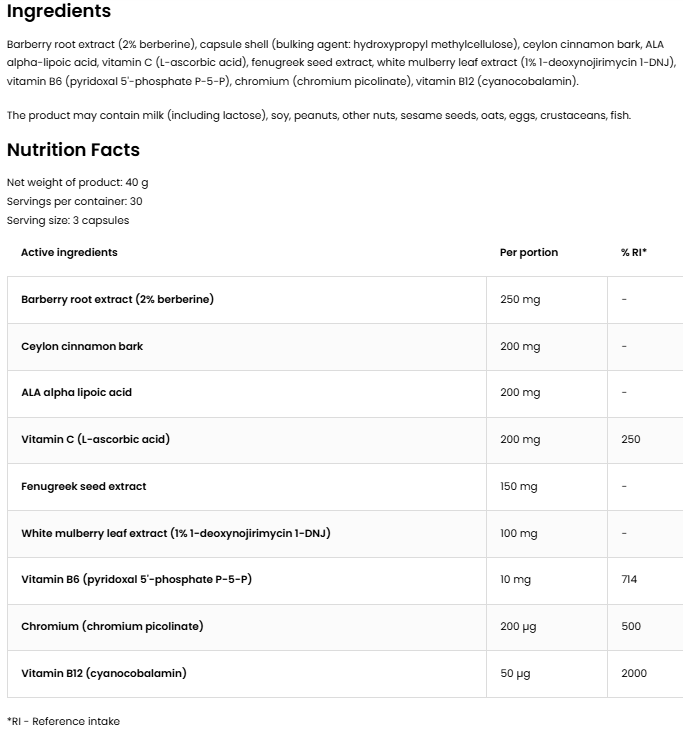
Task: Click the White mulberry leaf extract row label
Action: pyautogui.click(x=175, y=533)
